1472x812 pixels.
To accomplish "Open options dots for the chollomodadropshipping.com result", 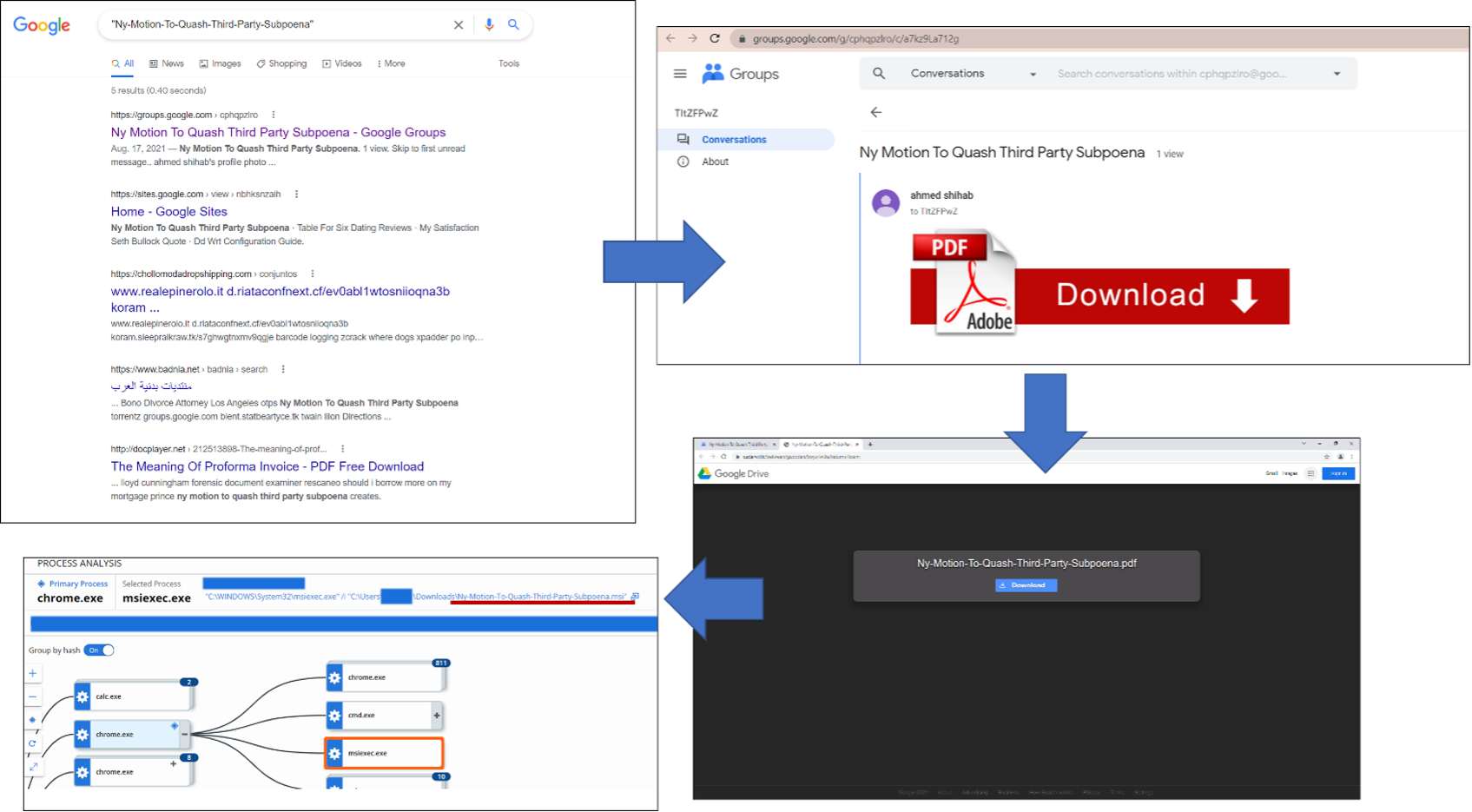I will tap(313, 274).
